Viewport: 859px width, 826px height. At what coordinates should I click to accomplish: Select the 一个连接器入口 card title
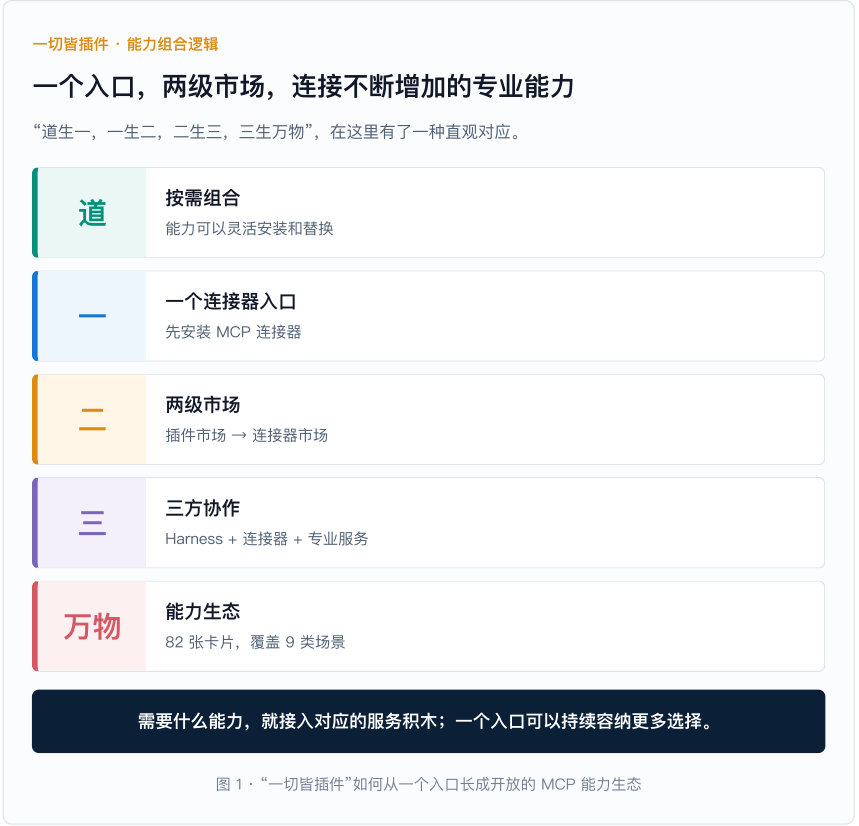(x=231, y=301)
